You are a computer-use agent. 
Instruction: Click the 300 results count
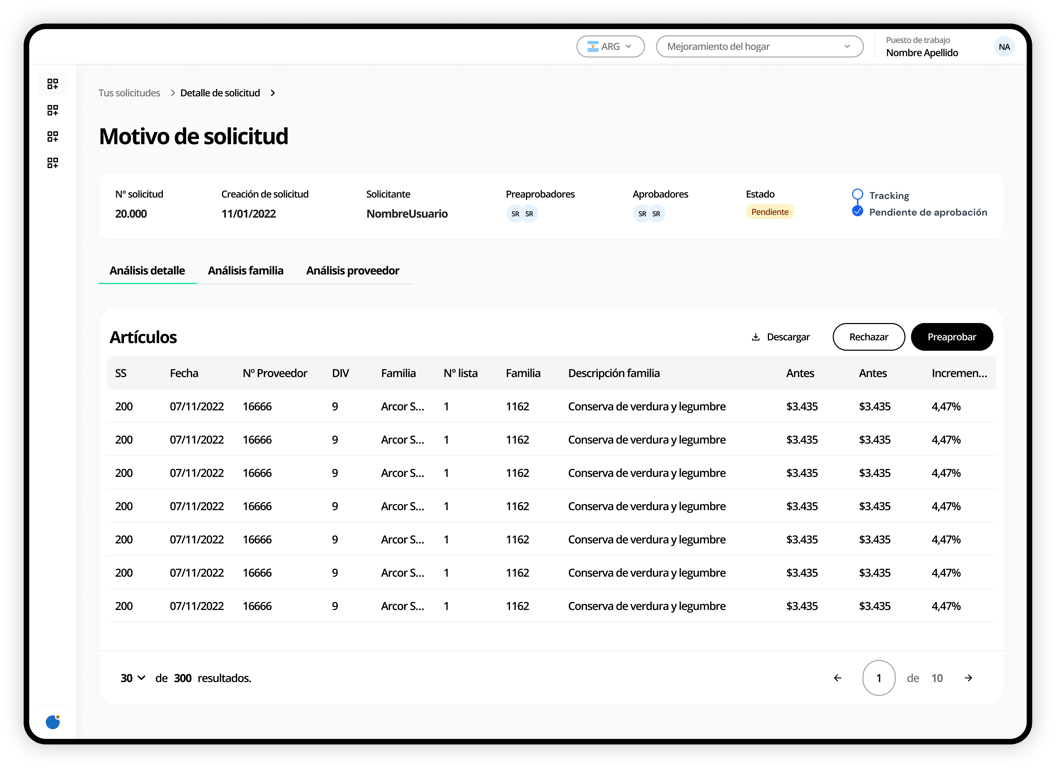(x=183, y=678)
